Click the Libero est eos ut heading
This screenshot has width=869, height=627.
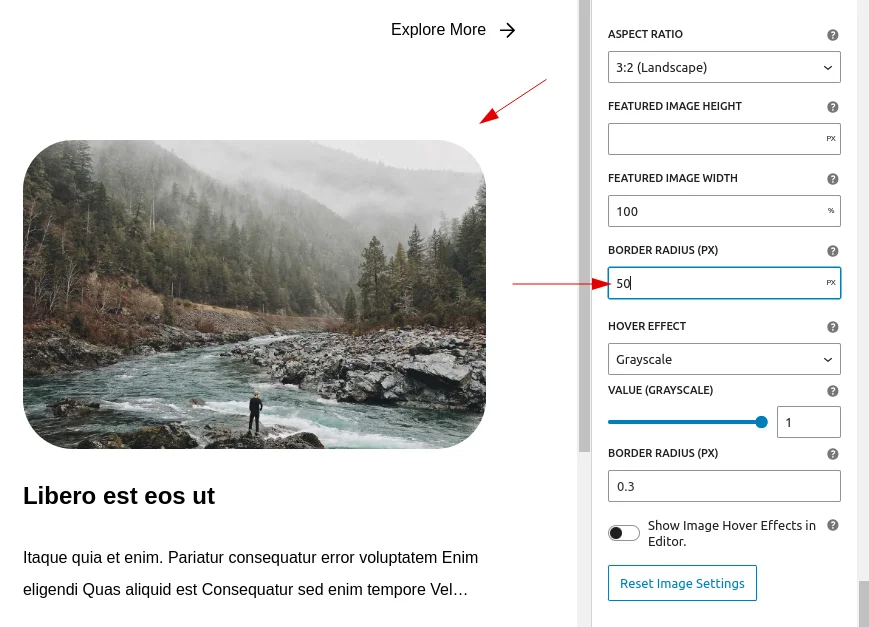[x=119, y=496]
